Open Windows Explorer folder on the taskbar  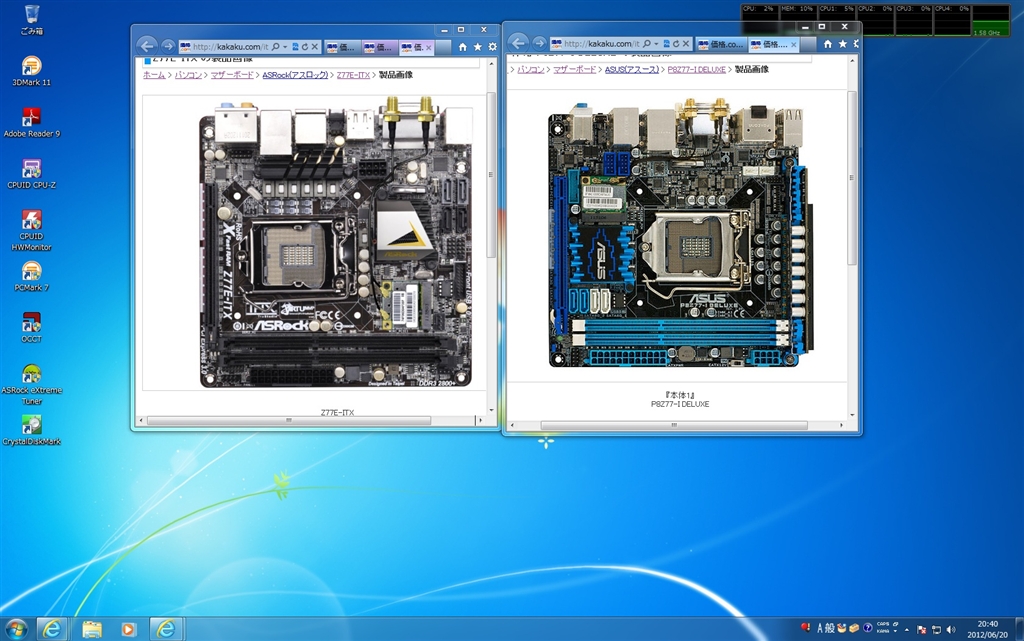tap(92, 629)
